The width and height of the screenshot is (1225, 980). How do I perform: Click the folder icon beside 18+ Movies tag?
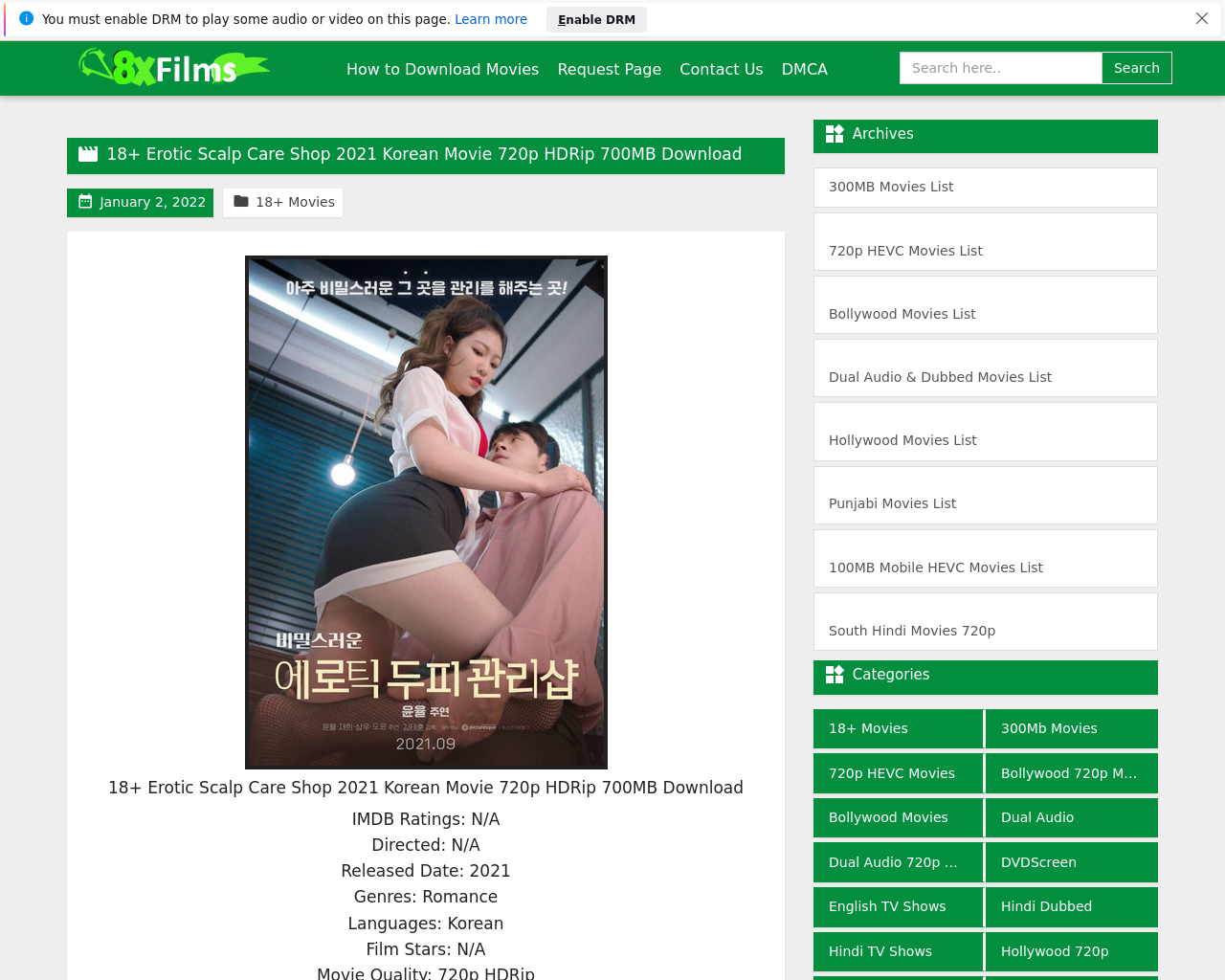[241, 201]
